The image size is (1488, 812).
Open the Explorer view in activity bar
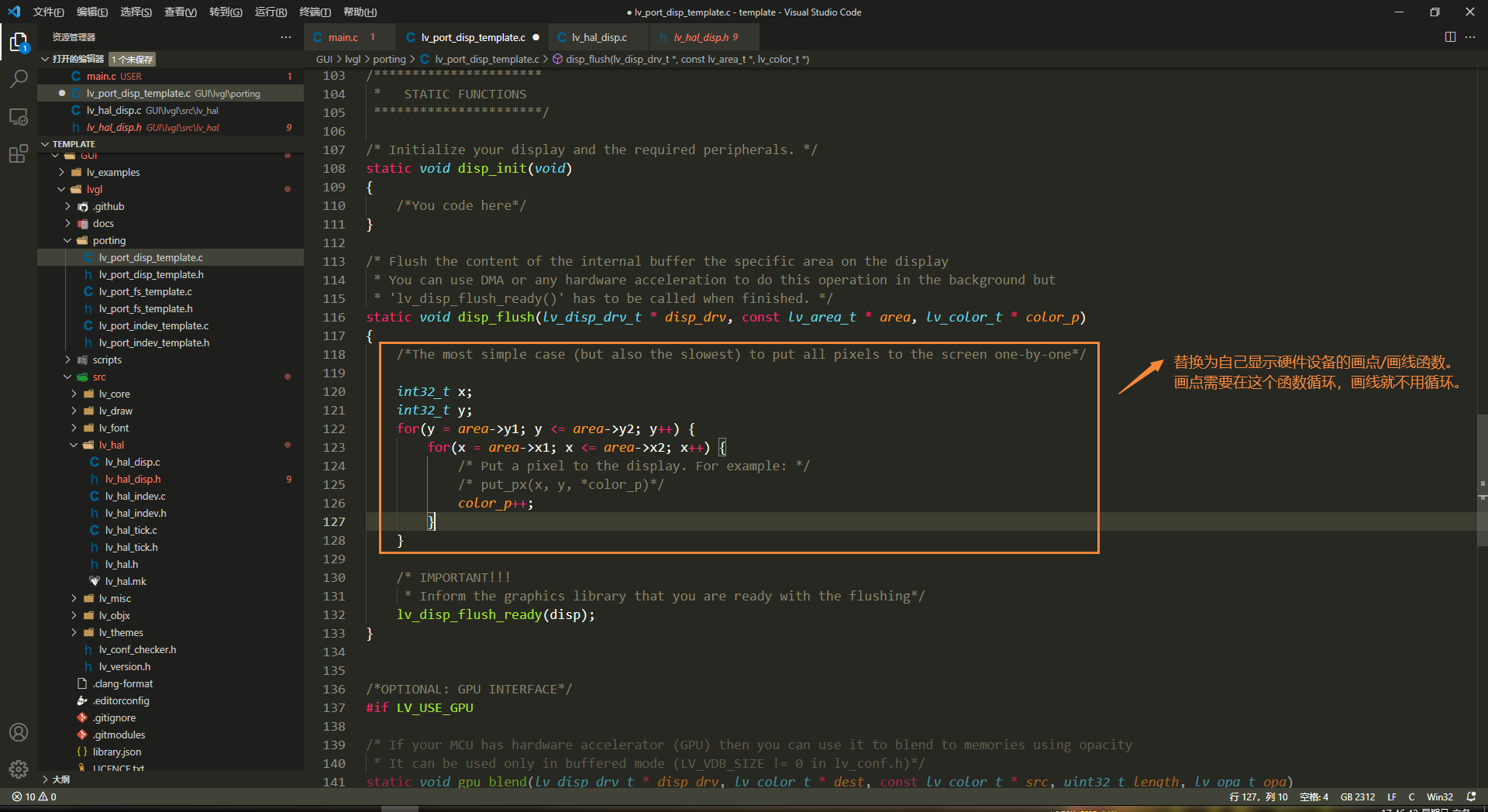(x=19, y=42)
